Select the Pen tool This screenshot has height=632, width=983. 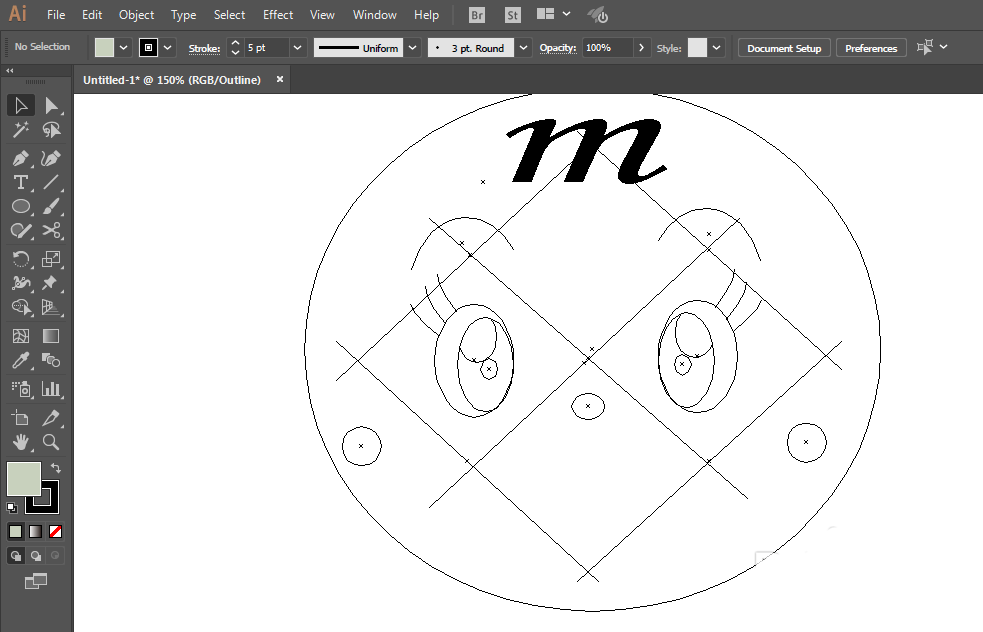point(20,158)
